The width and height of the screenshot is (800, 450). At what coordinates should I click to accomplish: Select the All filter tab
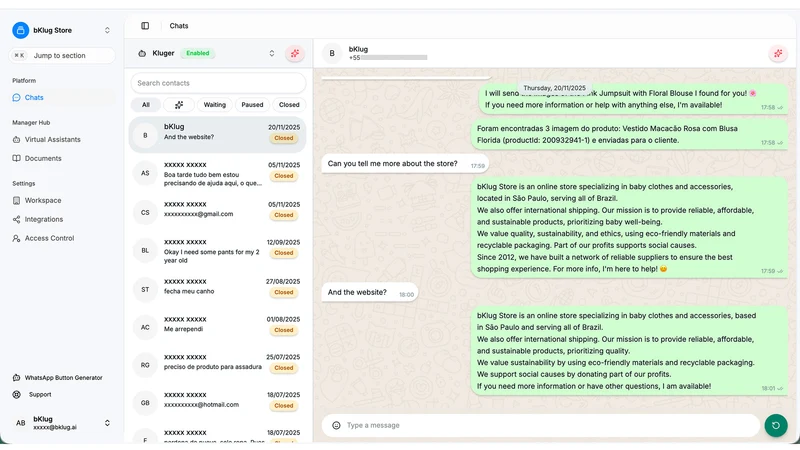click(145, 105)
